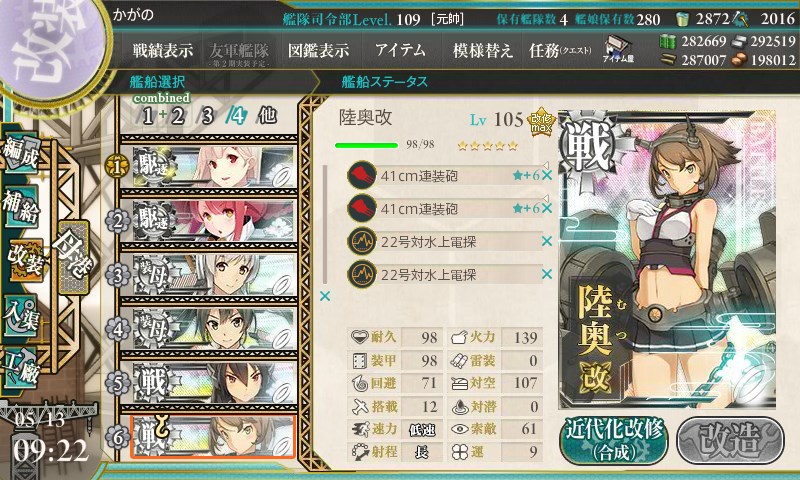Image resolution: width=800 pixels, height=480 pixels.
Task: Click the greyed-out 改造 remodel button
Action: click(x=730, y=440)
